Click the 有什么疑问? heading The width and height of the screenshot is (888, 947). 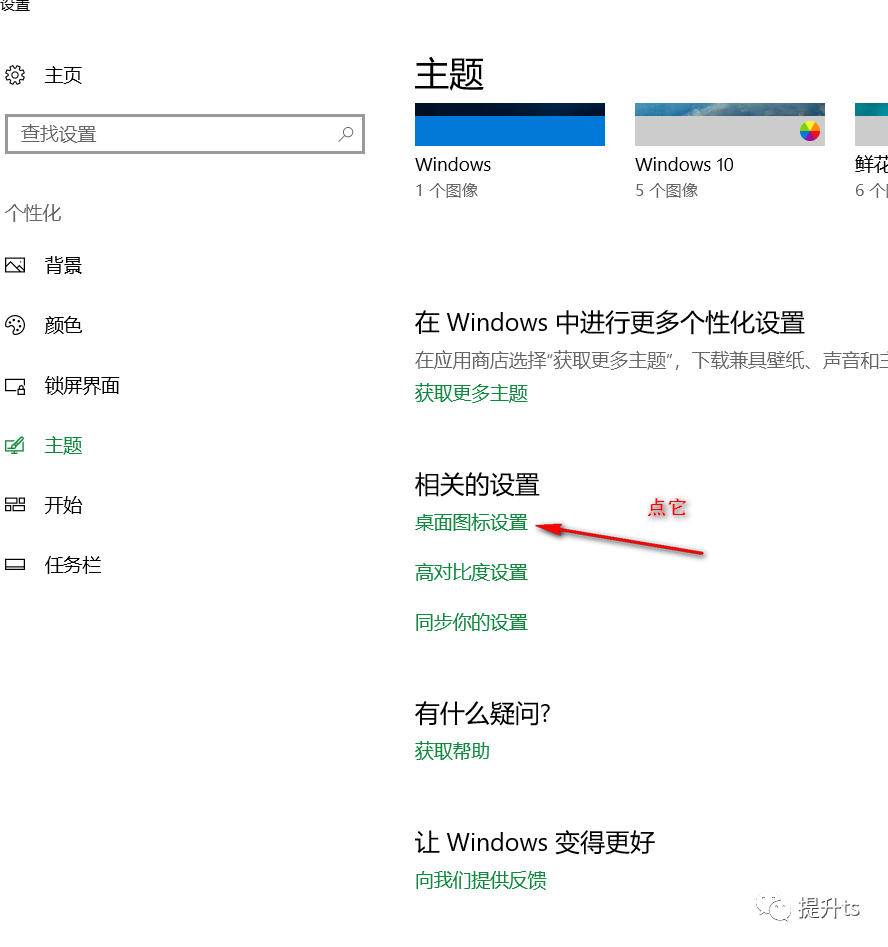482,713
